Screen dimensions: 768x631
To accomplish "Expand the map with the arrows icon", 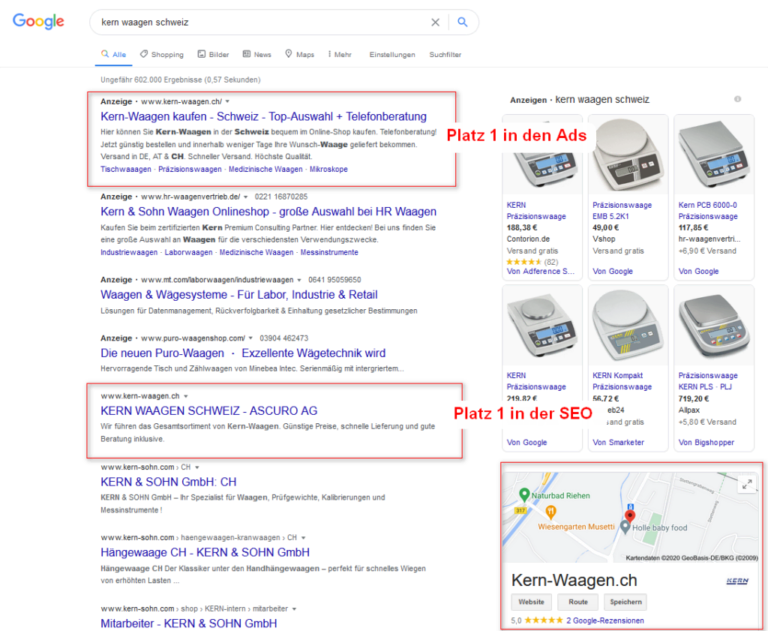I will (x=747, y=485).
